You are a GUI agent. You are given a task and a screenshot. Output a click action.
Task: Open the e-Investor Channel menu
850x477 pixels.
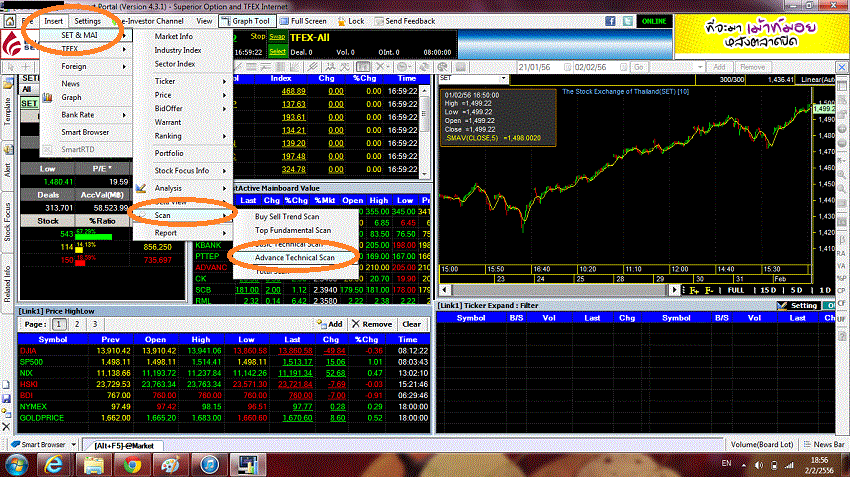153,21
